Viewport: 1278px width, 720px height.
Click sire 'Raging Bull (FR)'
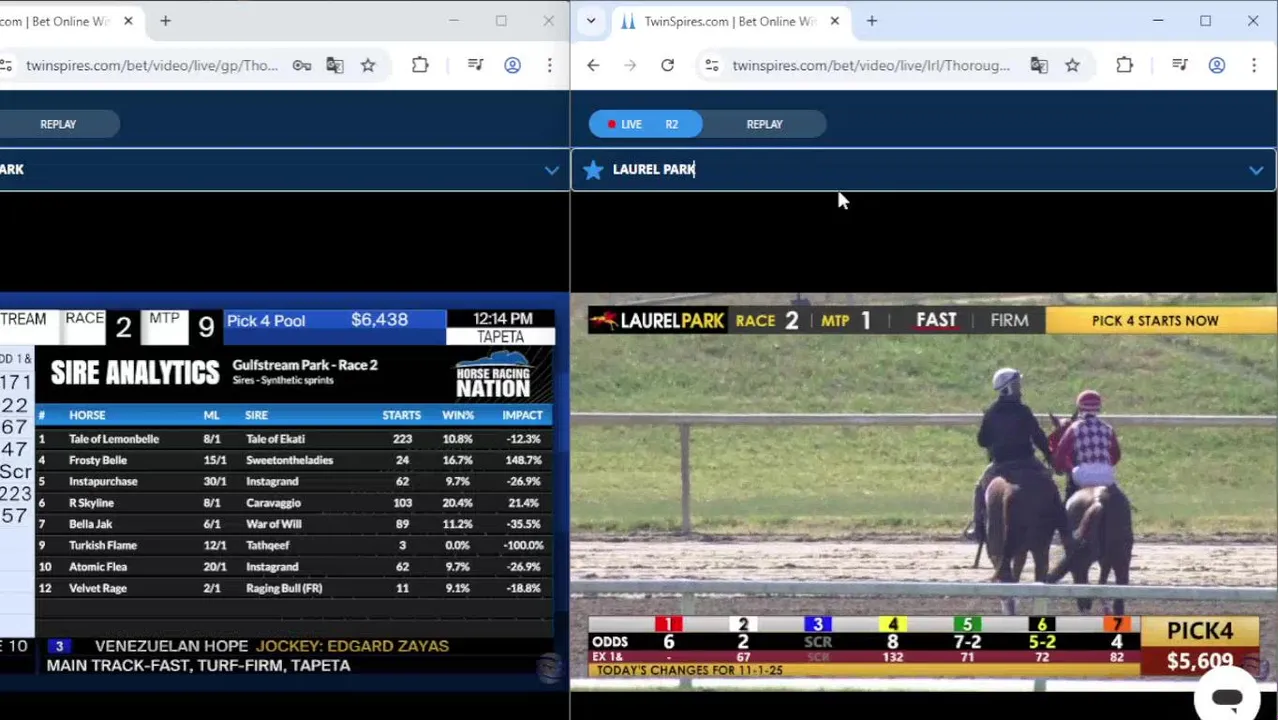[x=284, y=588]
